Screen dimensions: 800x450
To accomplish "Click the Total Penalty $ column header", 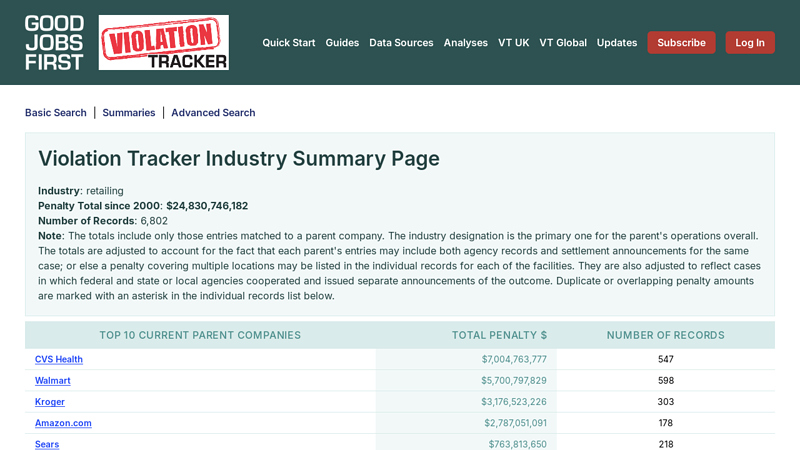I will (x=499, y=336).
